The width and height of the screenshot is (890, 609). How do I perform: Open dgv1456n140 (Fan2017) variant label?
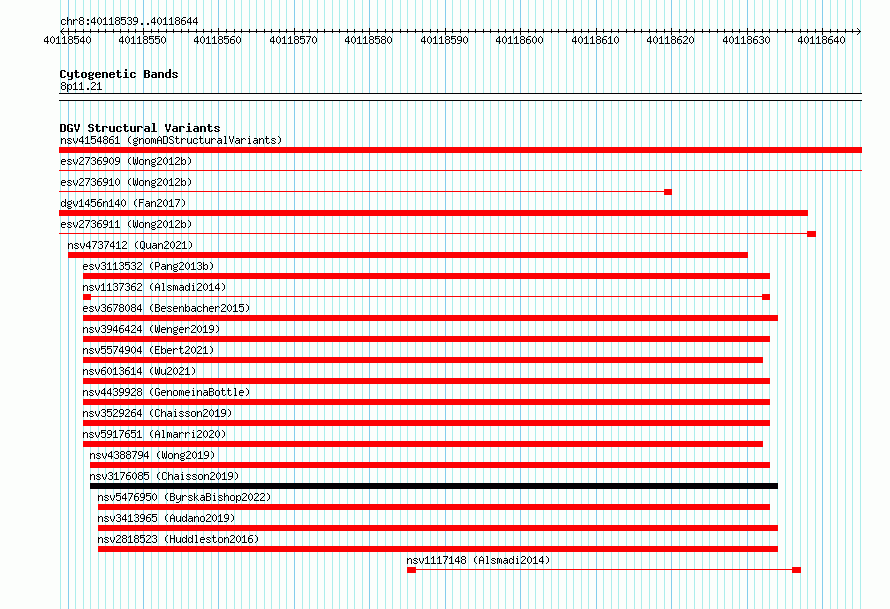[123, 203]
